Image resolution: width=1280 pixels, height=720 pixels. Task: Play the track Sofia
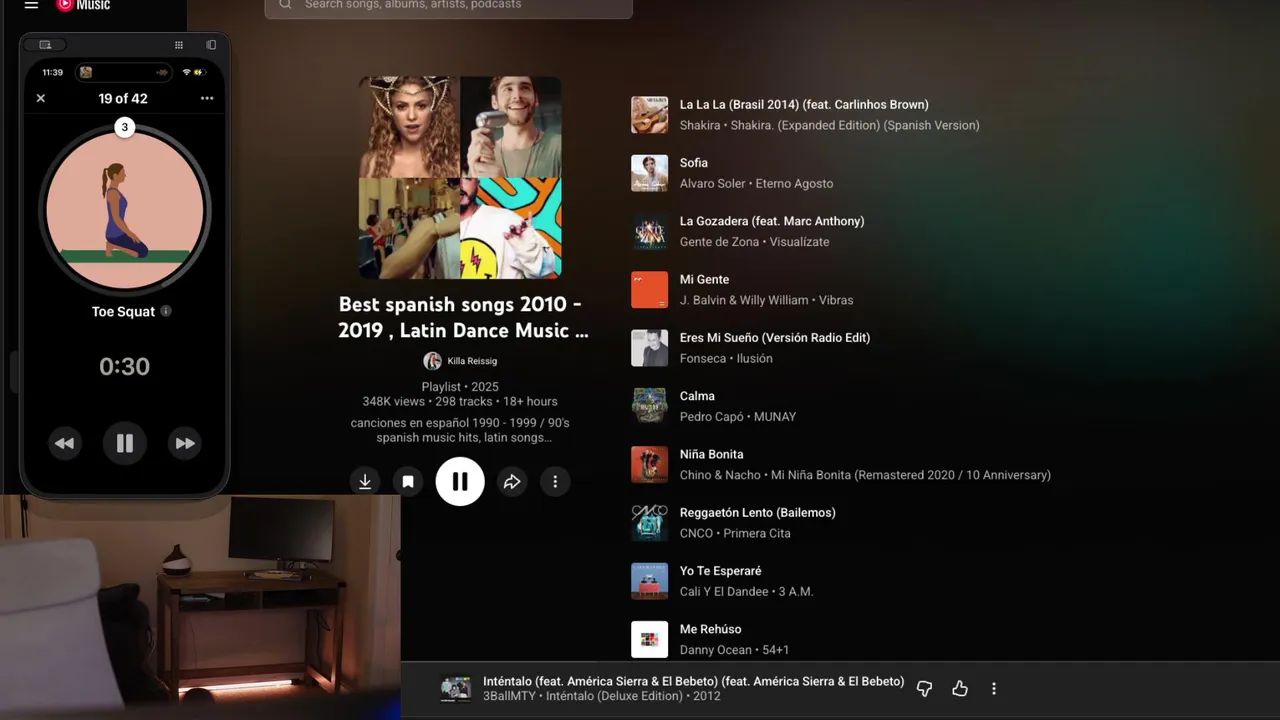point(694,163)
